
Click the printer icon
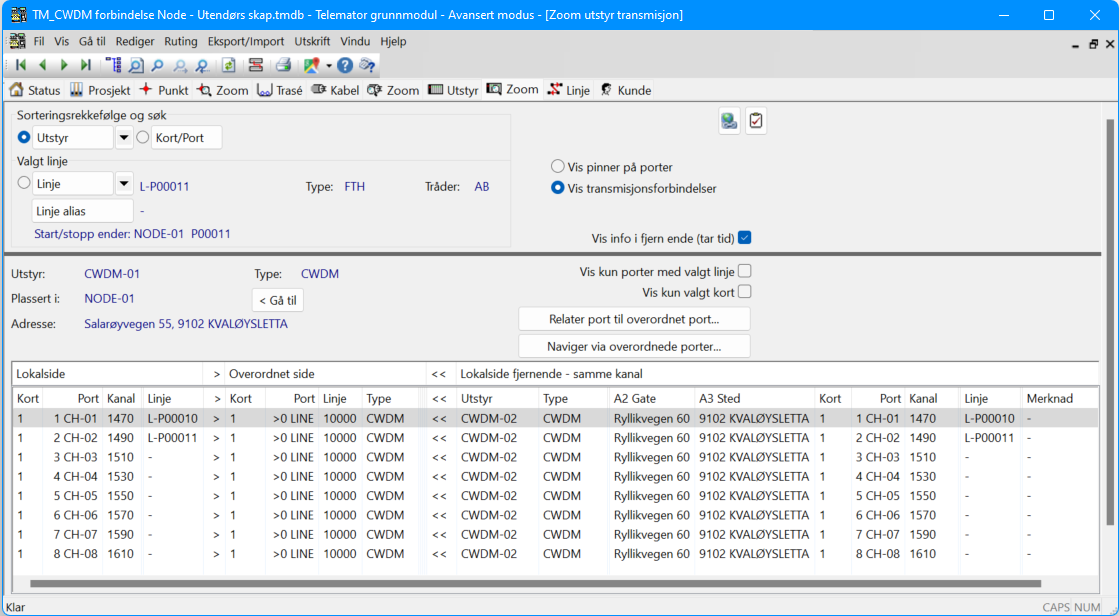(x=284, y=65)
